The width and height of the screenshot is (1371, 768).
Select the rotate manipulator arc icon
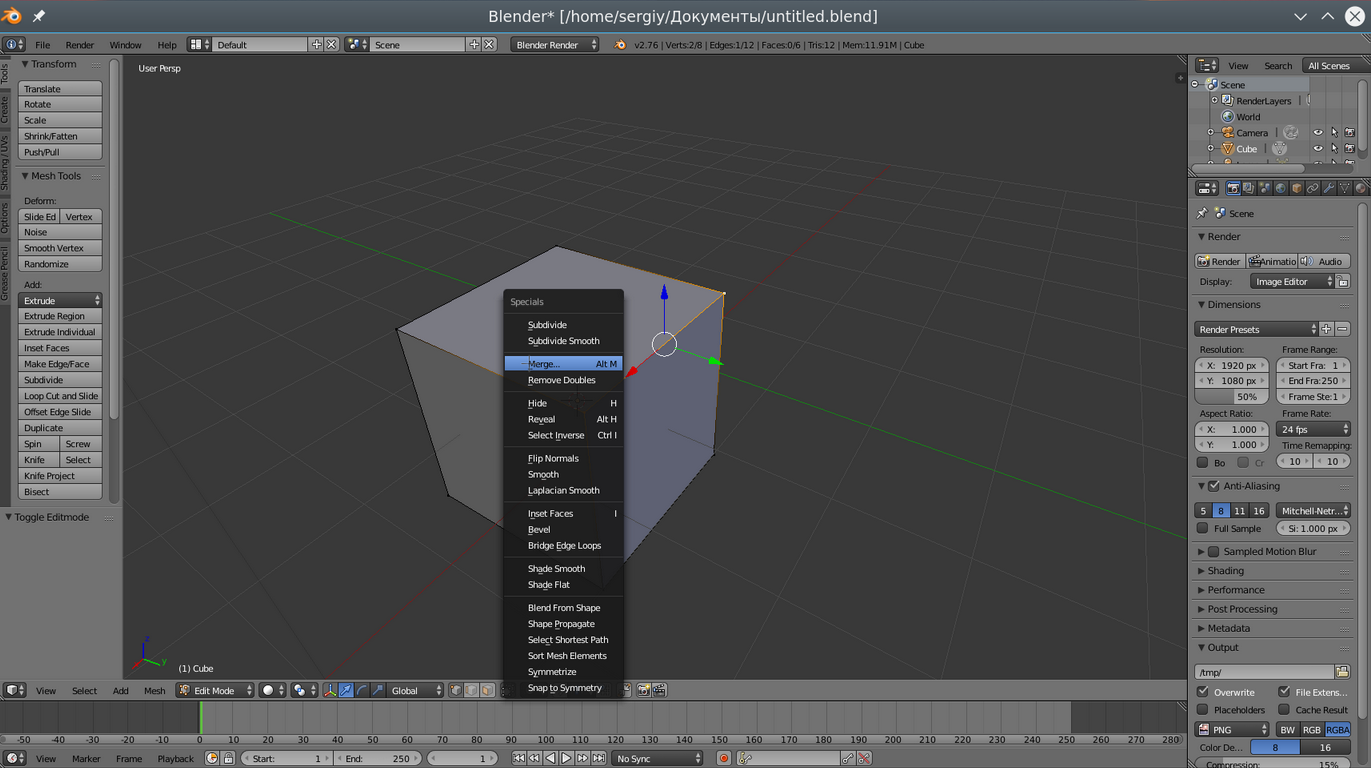pyautogui.click(x=361, y=690)
